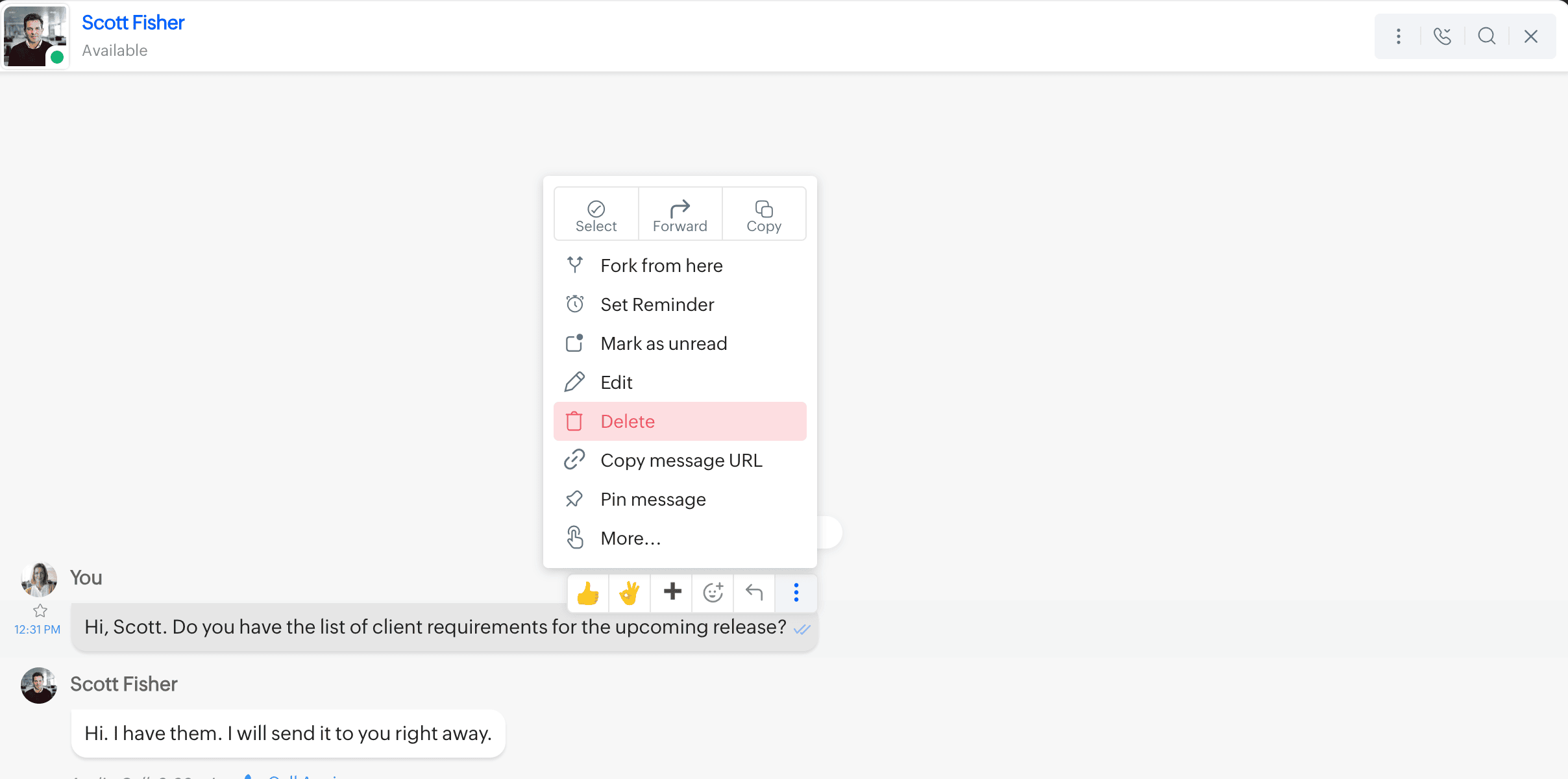Viewport: 1568px width, 779px height.
Task: Forward this message
Action: [680, 215]
